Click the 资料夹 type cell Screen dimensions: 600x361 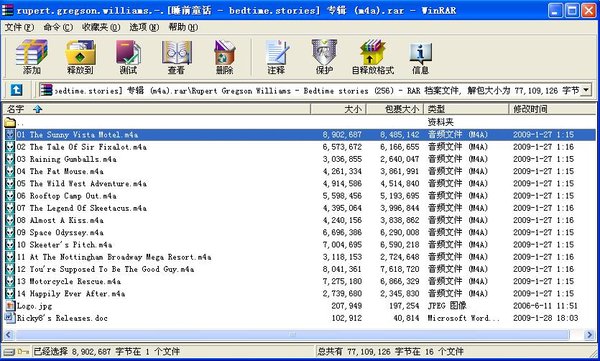pos(440,123)
